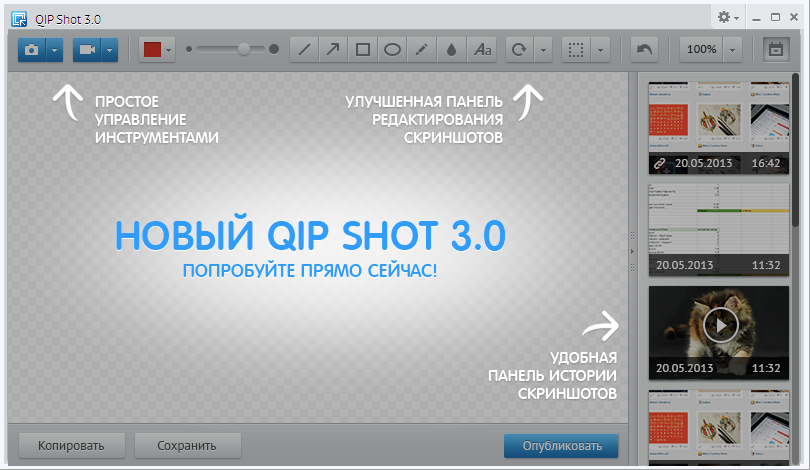
Task: Click link icon on 16:42 thumbnail
Action: coord(660,164)
